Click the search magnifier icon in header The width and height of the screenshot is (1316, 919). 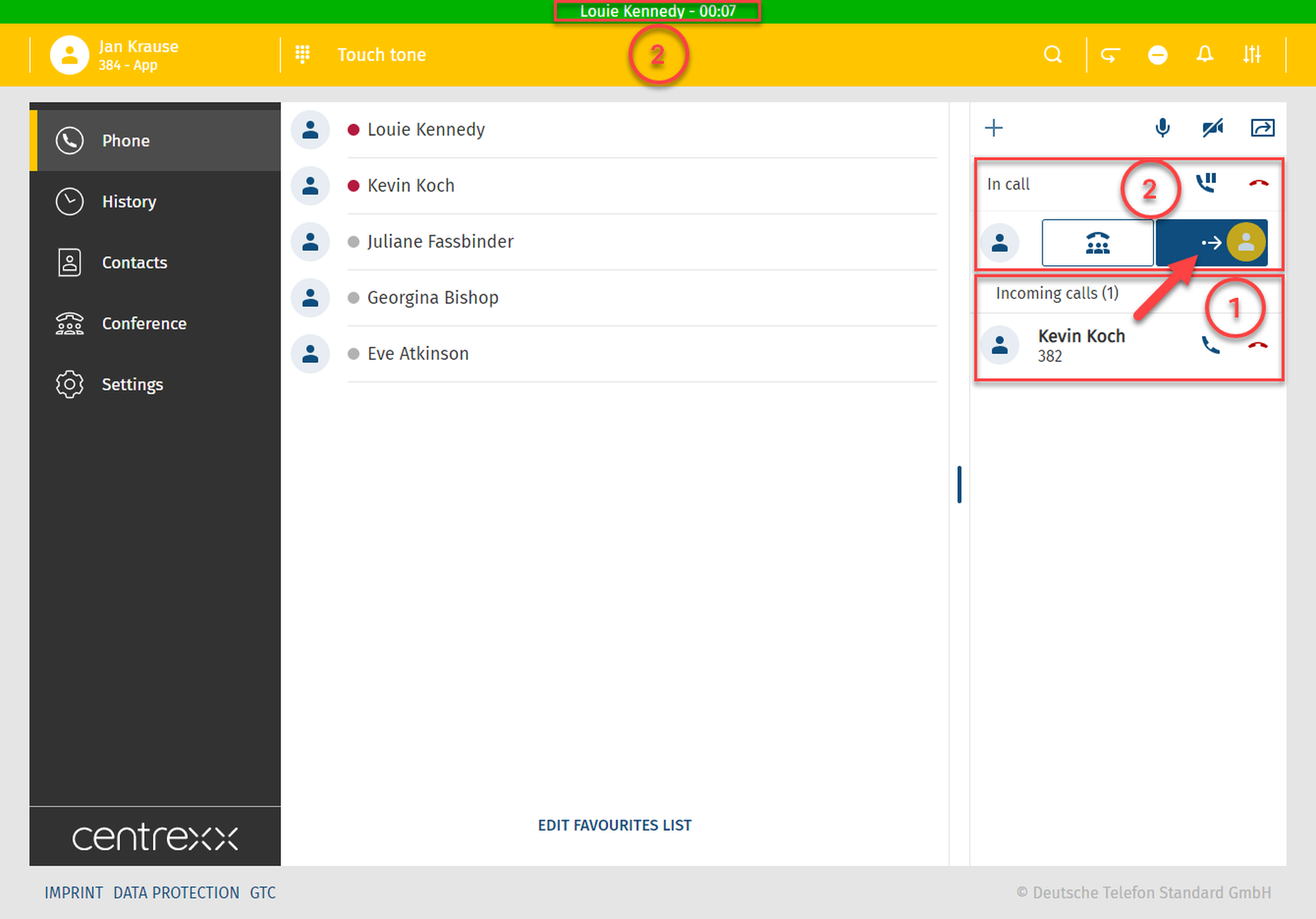tap(1053, 55)
